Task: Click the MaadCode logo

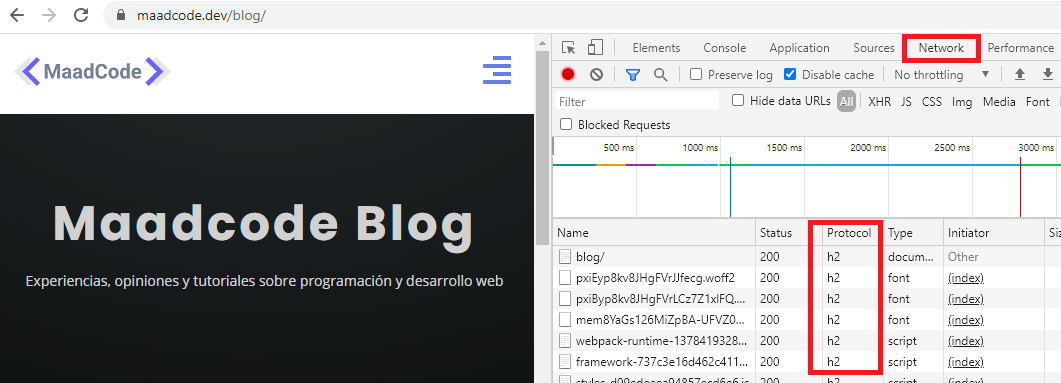Action: tap(92, 71)
